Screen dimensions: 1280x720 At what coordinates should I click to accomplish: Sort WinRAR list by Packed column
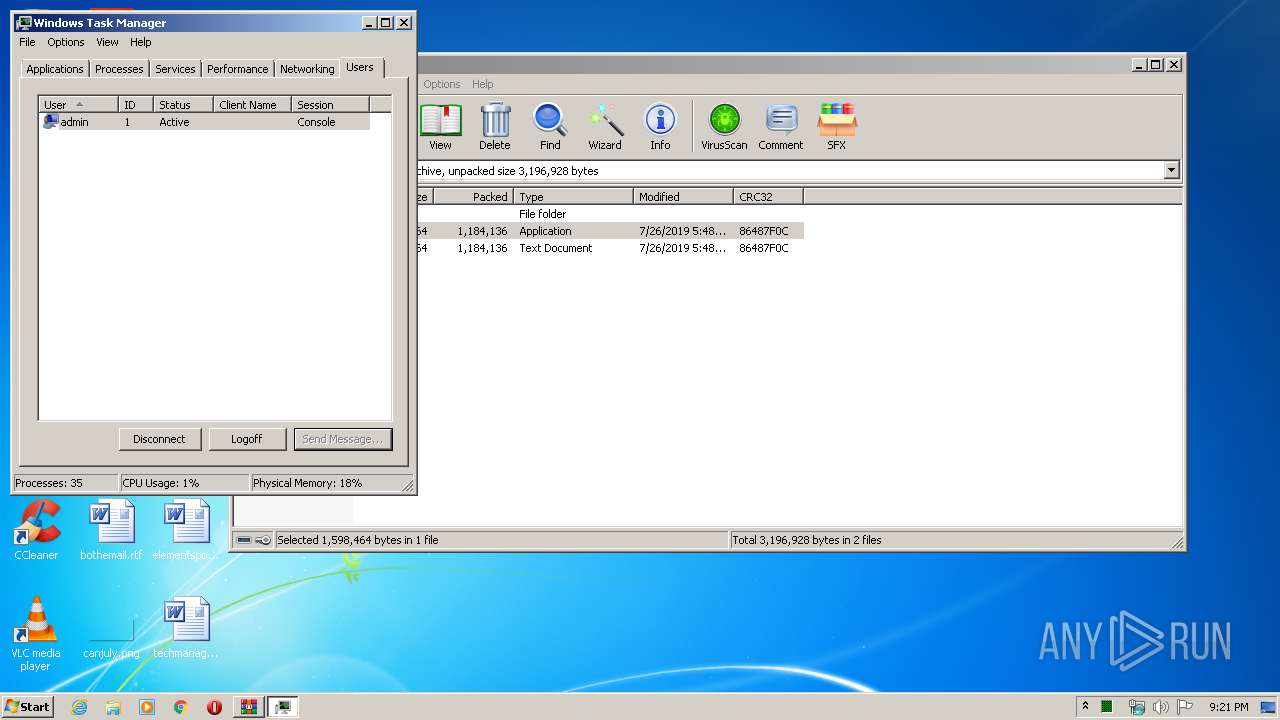(x=473, y=197)
